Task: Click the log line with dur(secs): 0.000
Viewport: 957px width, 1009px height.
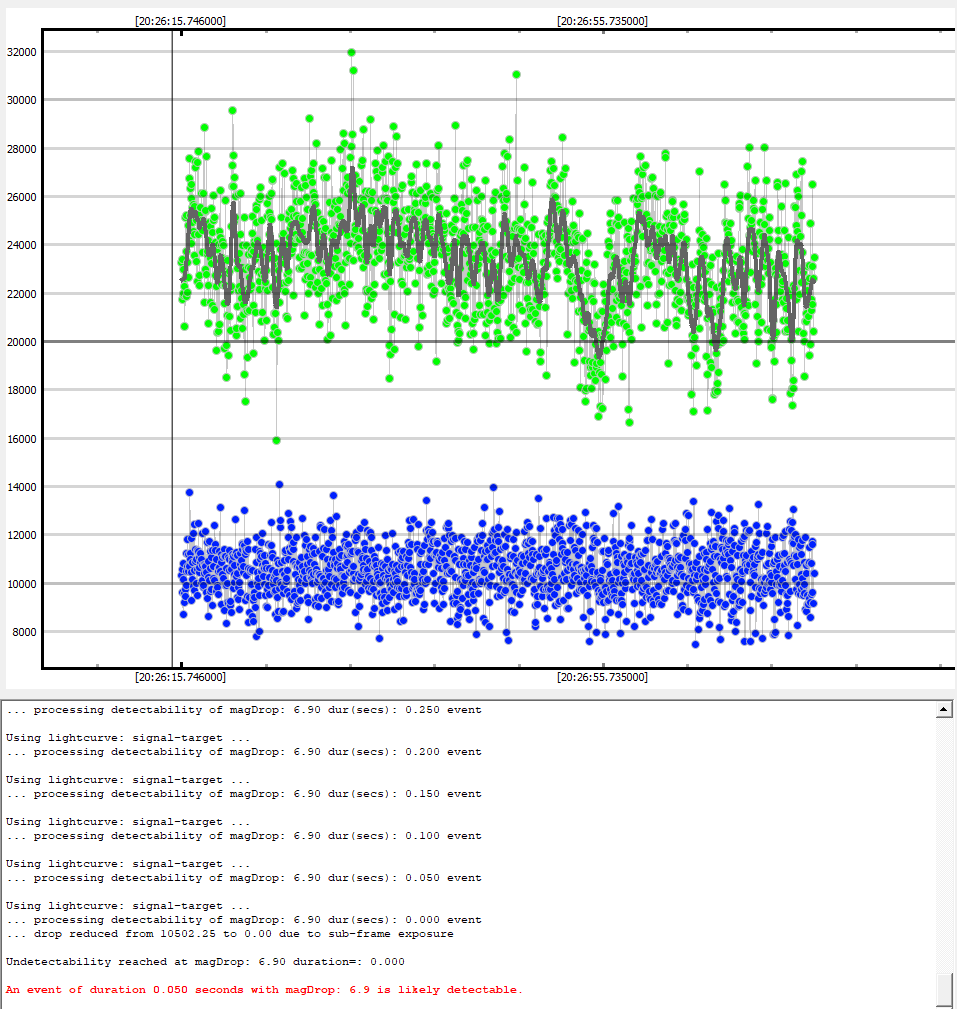Action: coord(243,920)
